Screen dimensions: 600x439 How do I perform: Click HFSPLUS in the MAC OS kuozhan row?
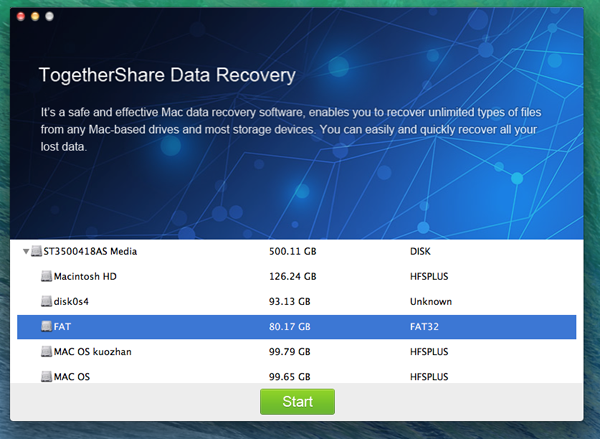coord(429,352)
